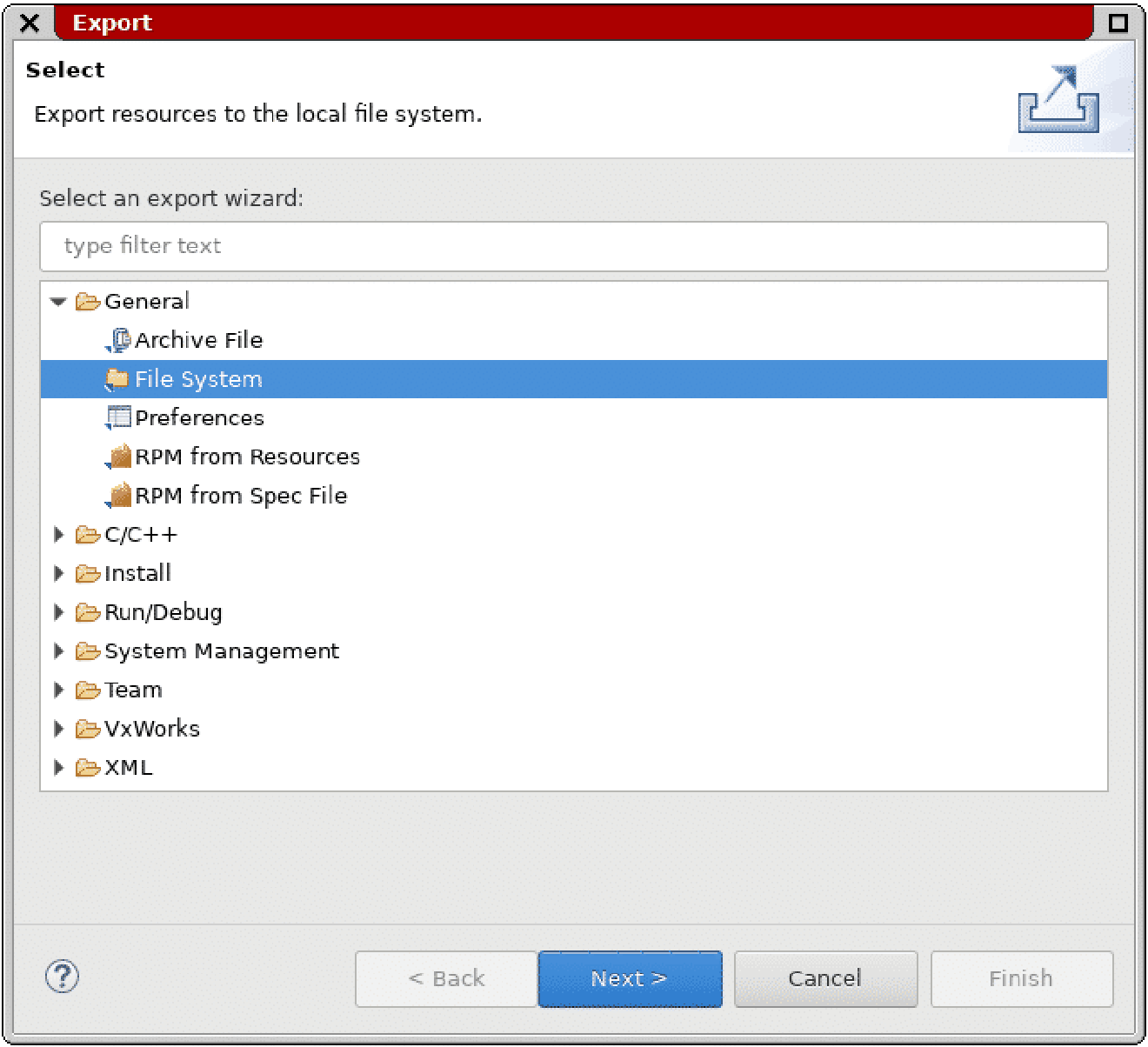1148x1047 pixels.
Task: Select the Preferences export wizard entry
Action: [199, 417]
